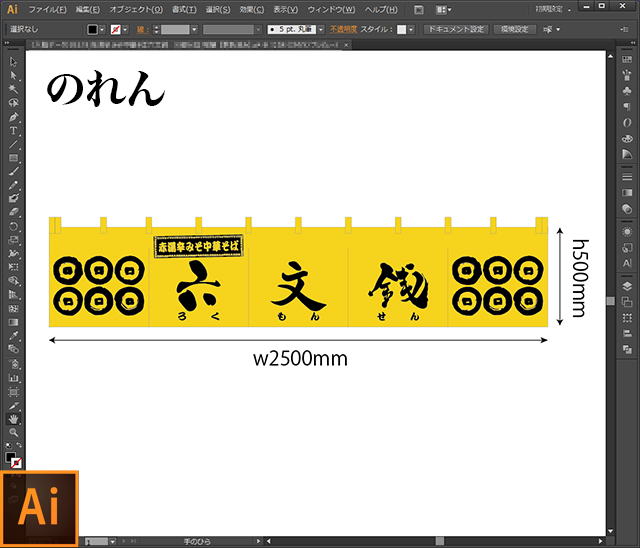
Task: Click the 環境設定 button
Action: point(516,30)
